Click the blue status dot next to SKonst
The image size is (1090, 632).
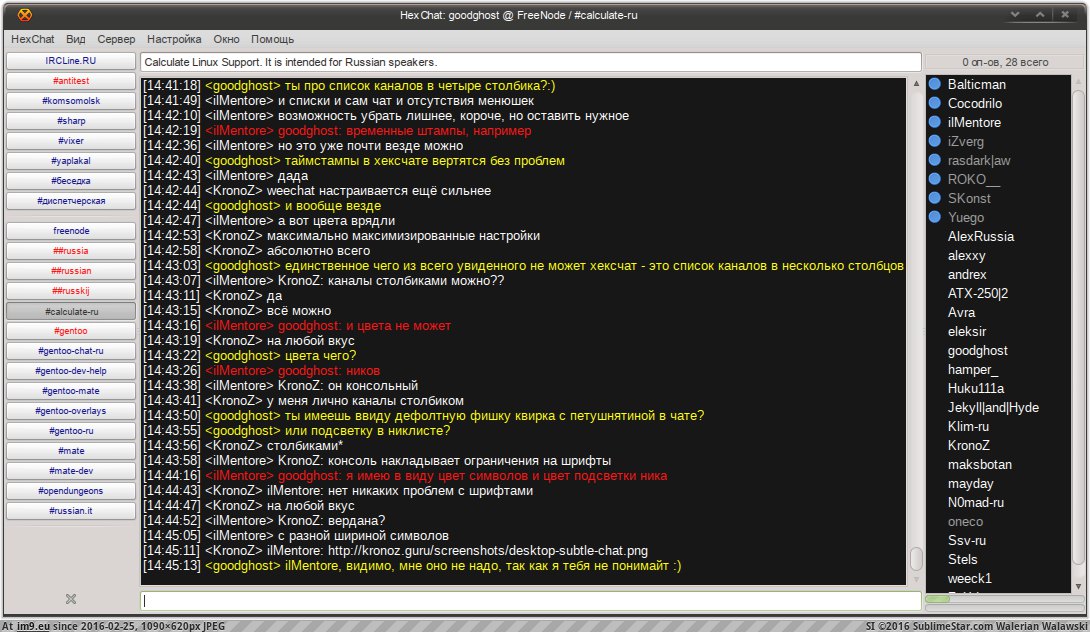935,198
